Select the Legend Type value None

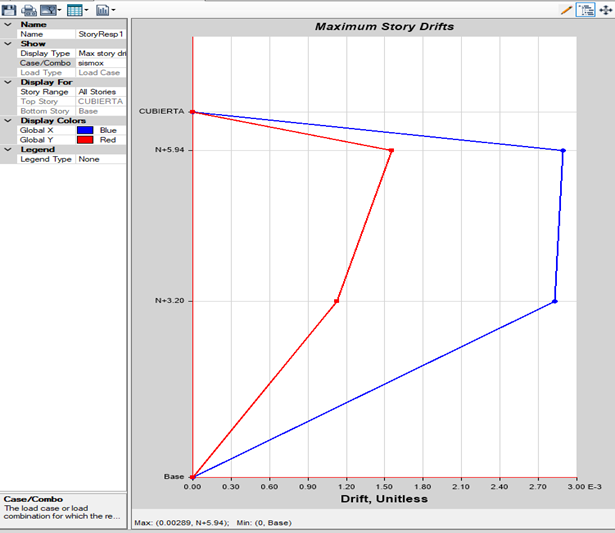click(101, 159)
